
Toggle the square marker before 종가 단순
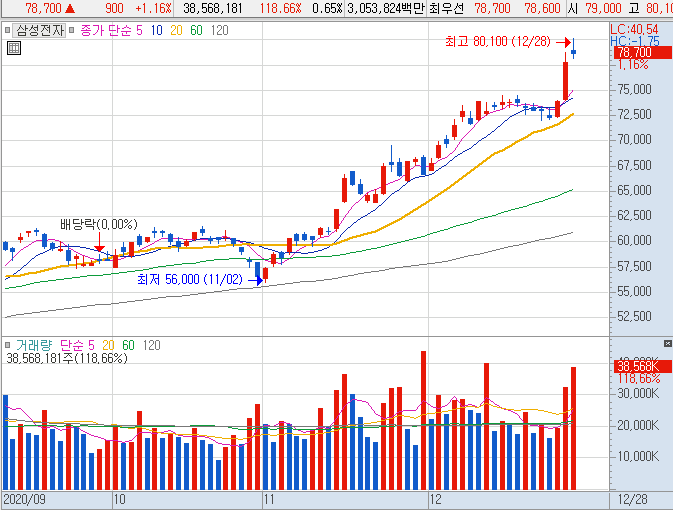click(72, 30)
